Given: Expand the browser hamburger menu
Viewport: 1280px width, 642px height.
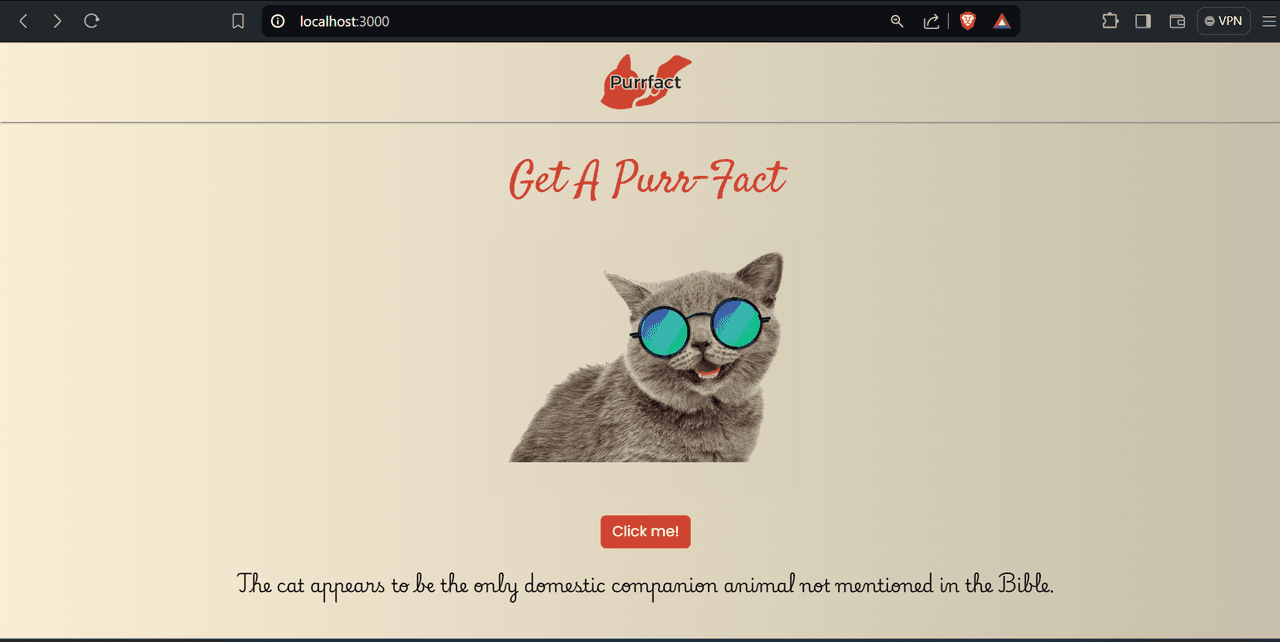Looking at the screenshot, I should coord(1269,21).
